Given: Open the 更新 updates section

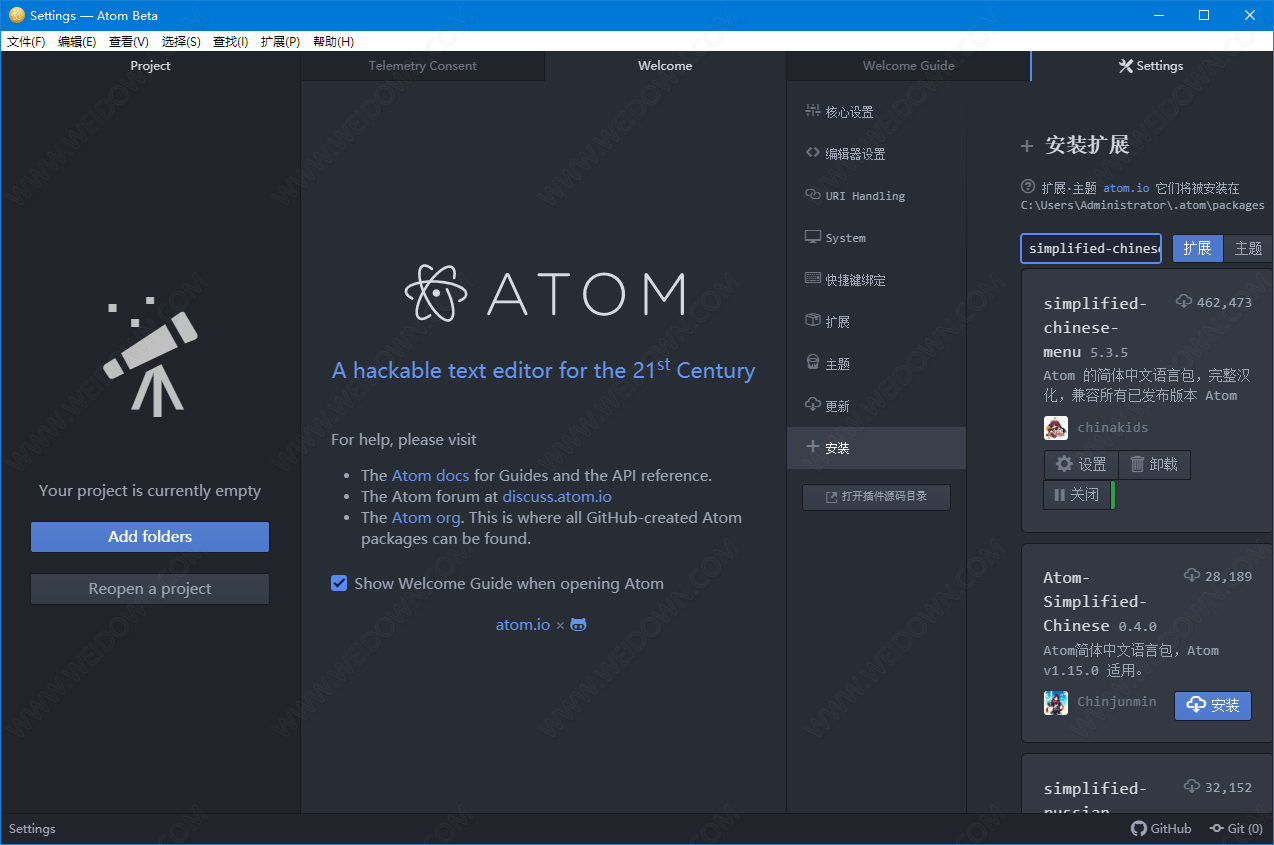Looking at the screenshot, I should 876,406.
